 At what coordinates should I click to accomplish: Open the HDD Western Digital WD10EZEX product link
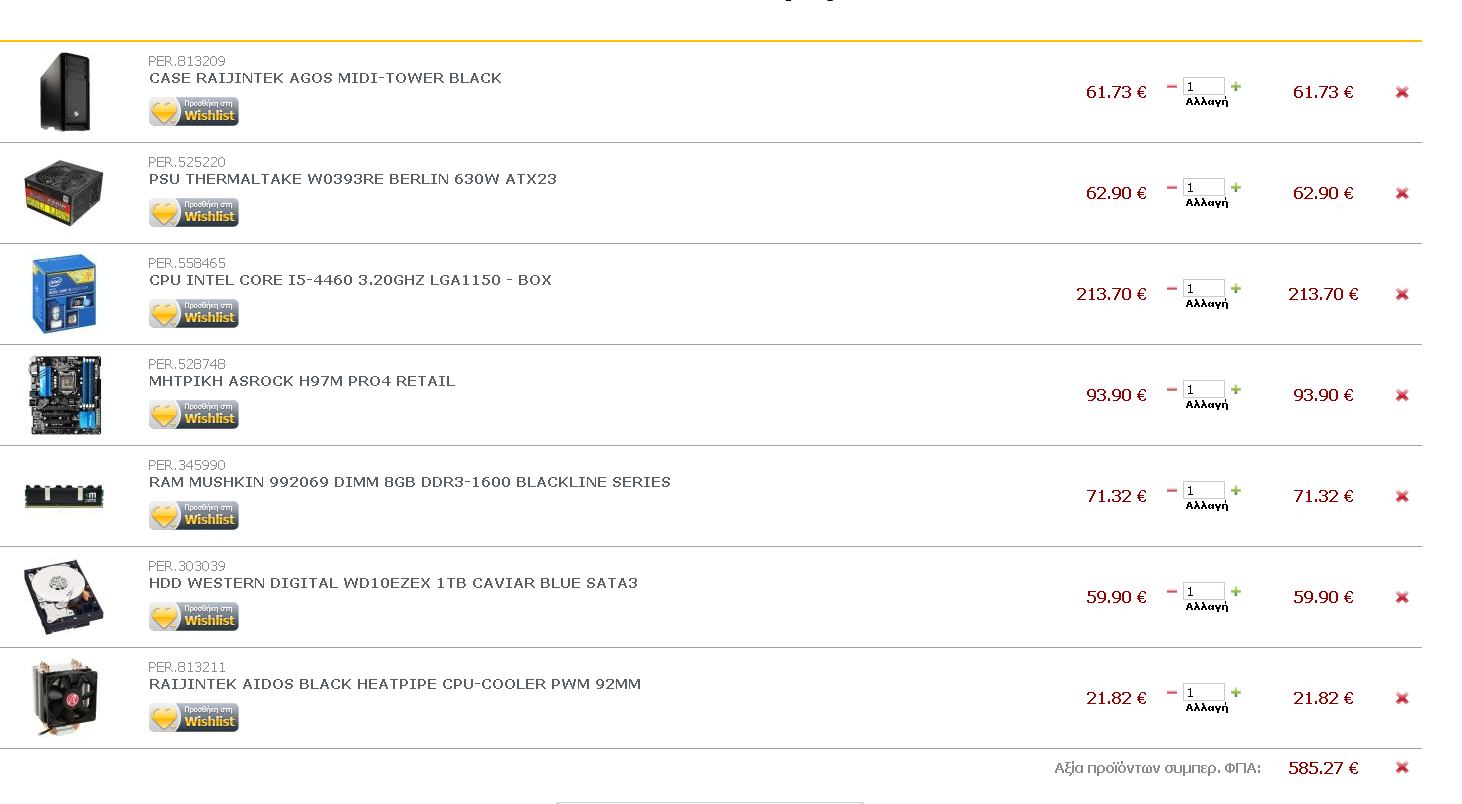(393, 583)
